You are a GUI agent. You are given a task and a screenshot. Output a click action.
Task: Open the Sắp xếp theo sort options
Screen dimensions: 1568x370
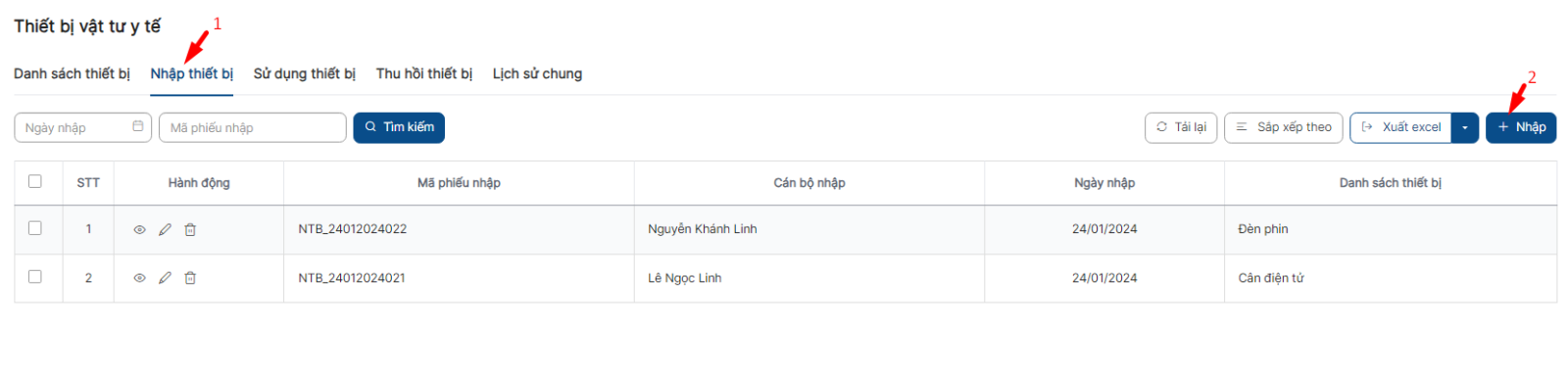pyautogui.click(x=1283, y=127)
